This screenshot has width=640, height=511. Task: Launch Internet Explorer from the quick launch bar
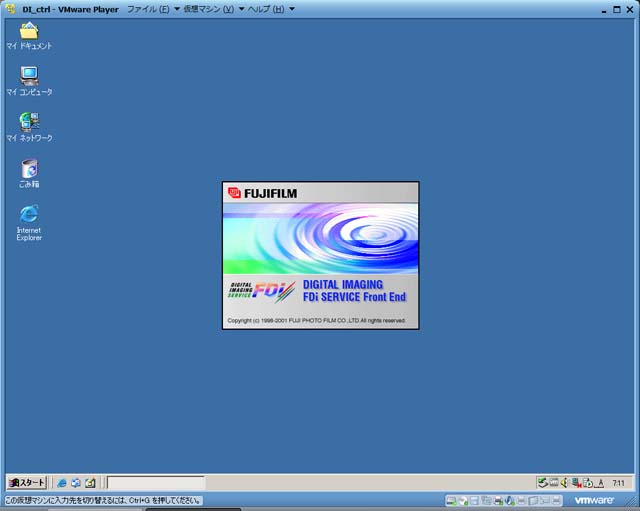point(62,483)
